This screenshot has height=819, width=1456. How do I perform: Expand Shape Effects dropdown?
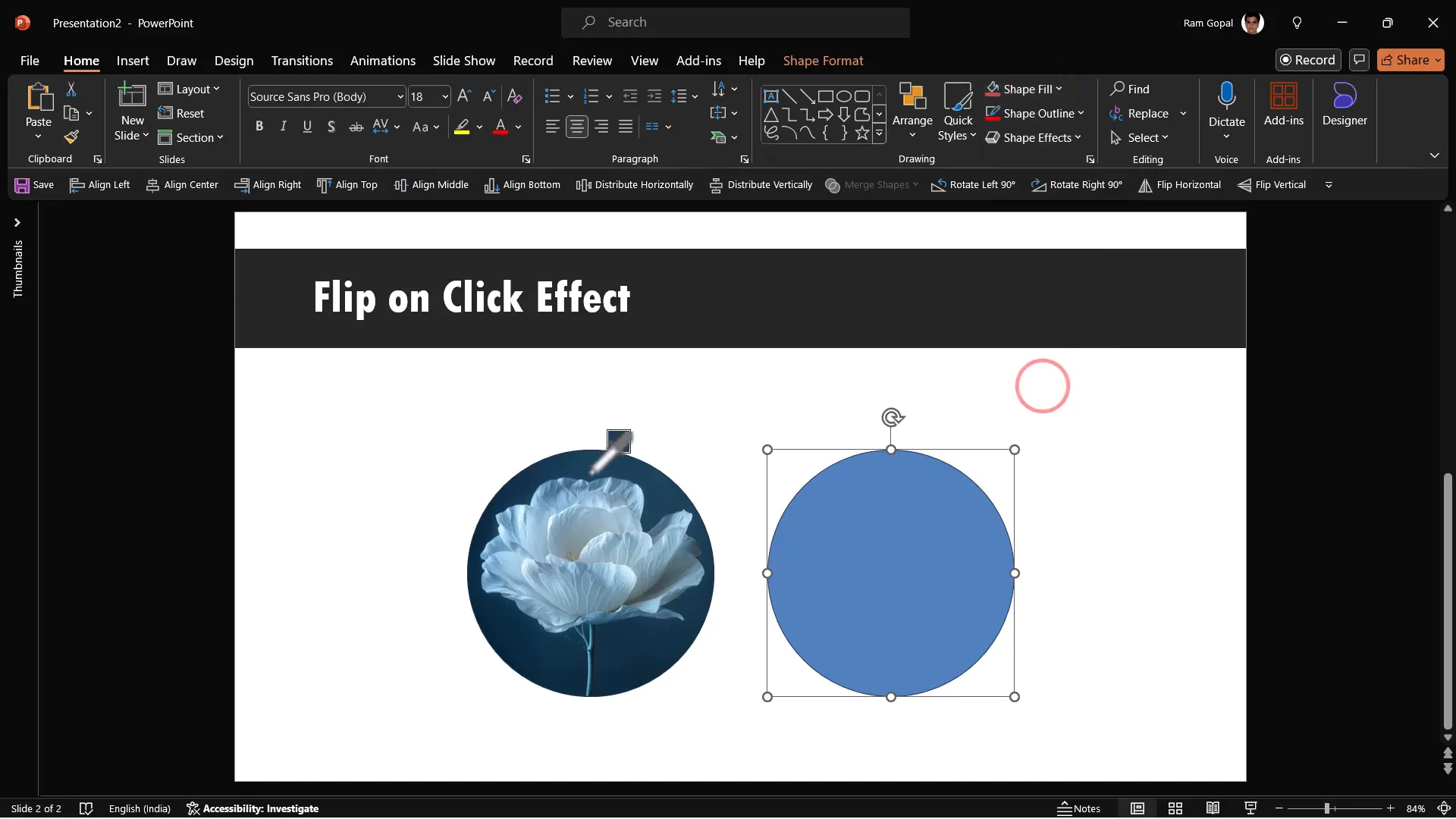[x=1078, y=137]
